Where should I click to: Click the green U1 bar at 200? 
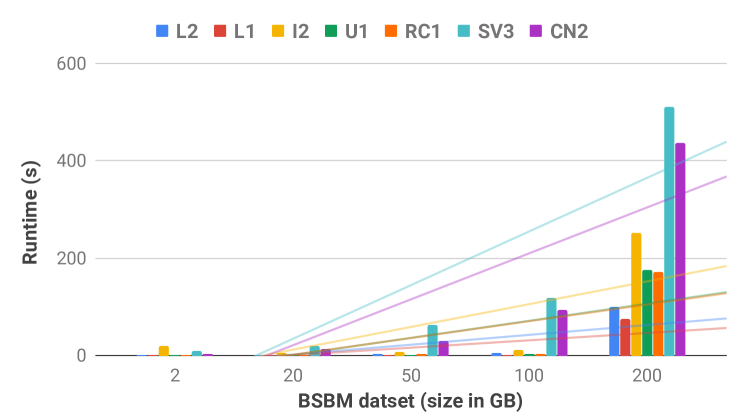click(x=647, y=313)
